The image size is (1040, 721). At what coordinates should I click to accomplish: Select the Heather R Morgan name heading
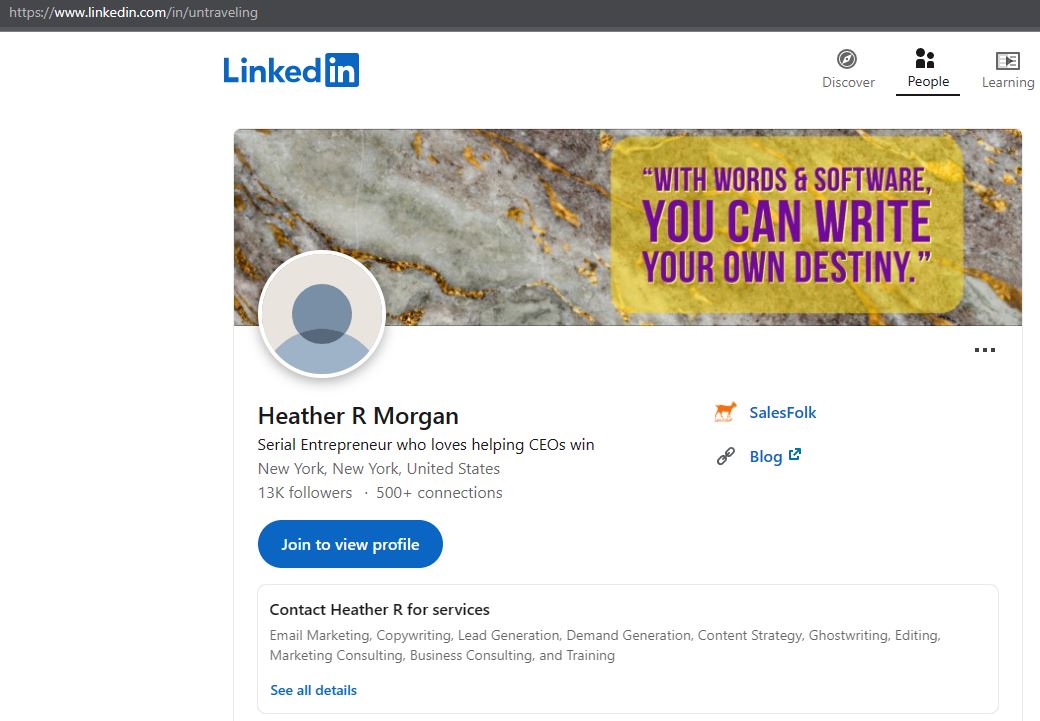click(x=358, y=416)
